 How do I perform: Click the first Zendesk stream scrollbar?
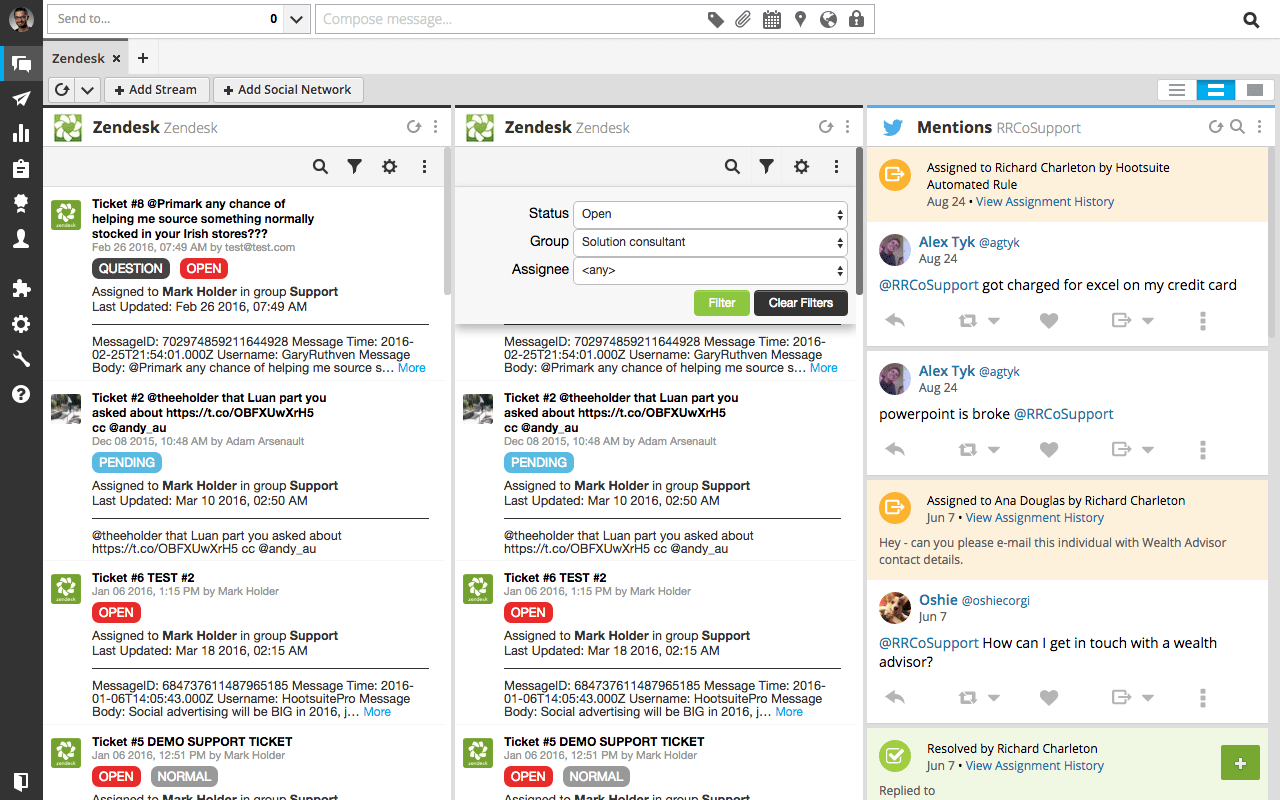pos(447,220)
